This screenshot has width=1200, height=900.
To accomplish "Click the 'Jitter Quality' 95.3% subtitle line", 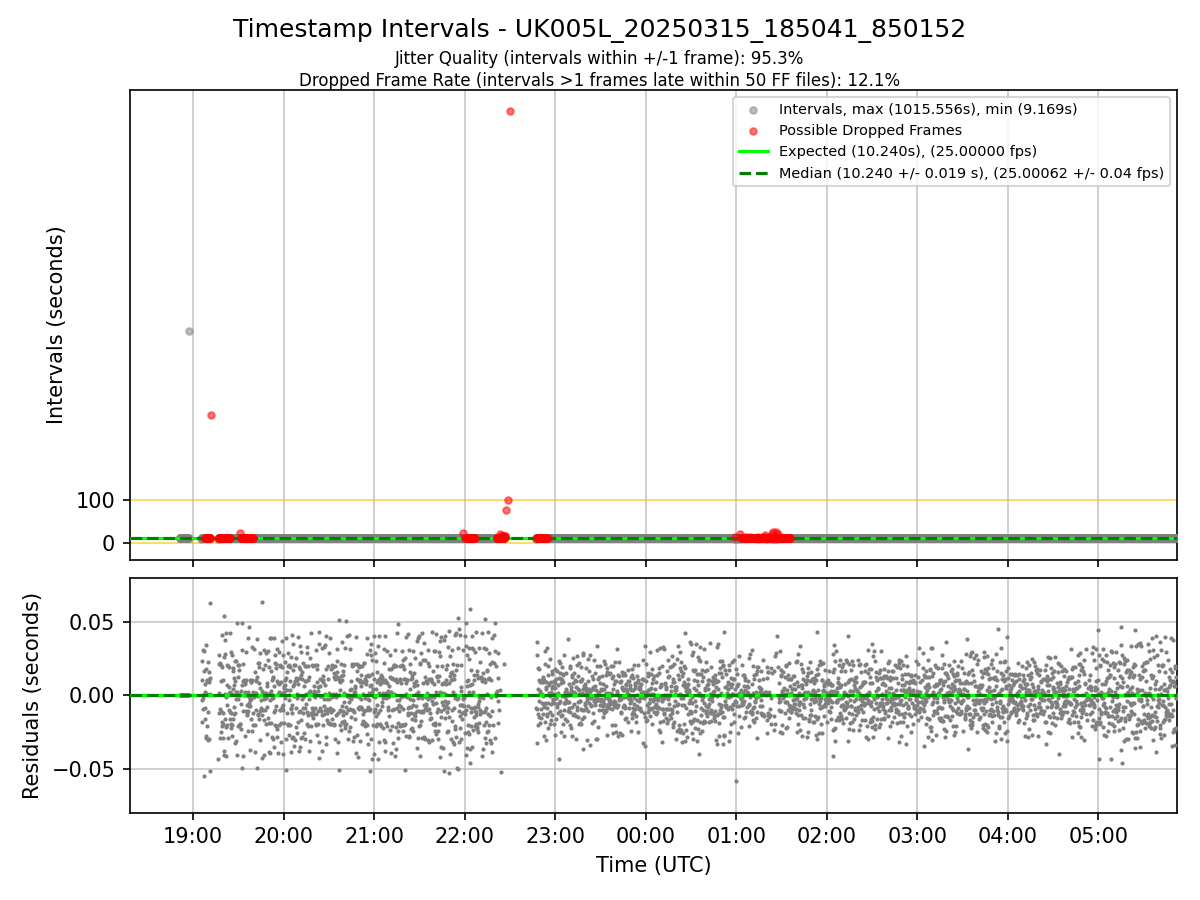I will pos(599,58).
